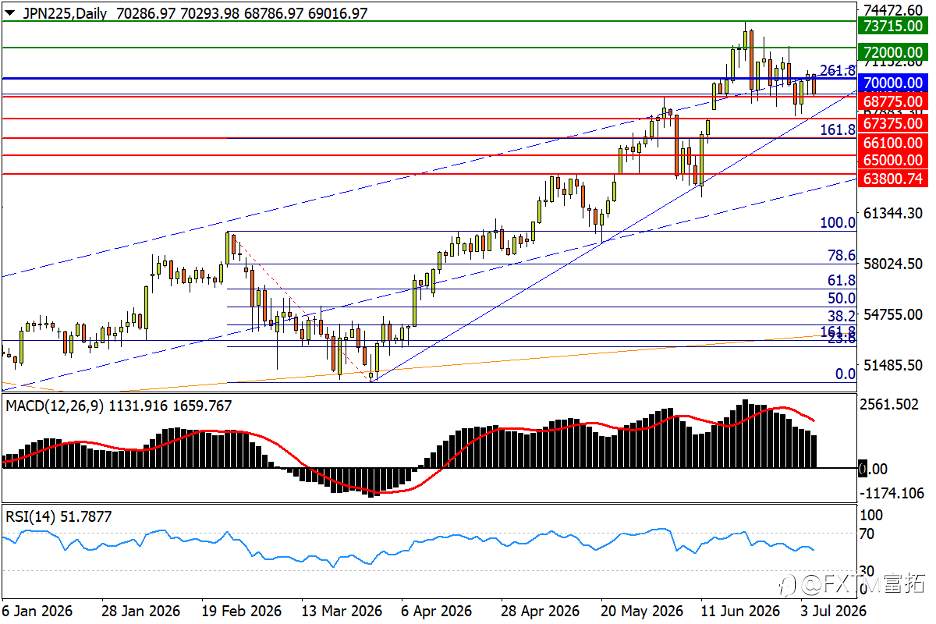Click the 28 Apr 2026 date label
936x624 pixels.
point(540,611)
